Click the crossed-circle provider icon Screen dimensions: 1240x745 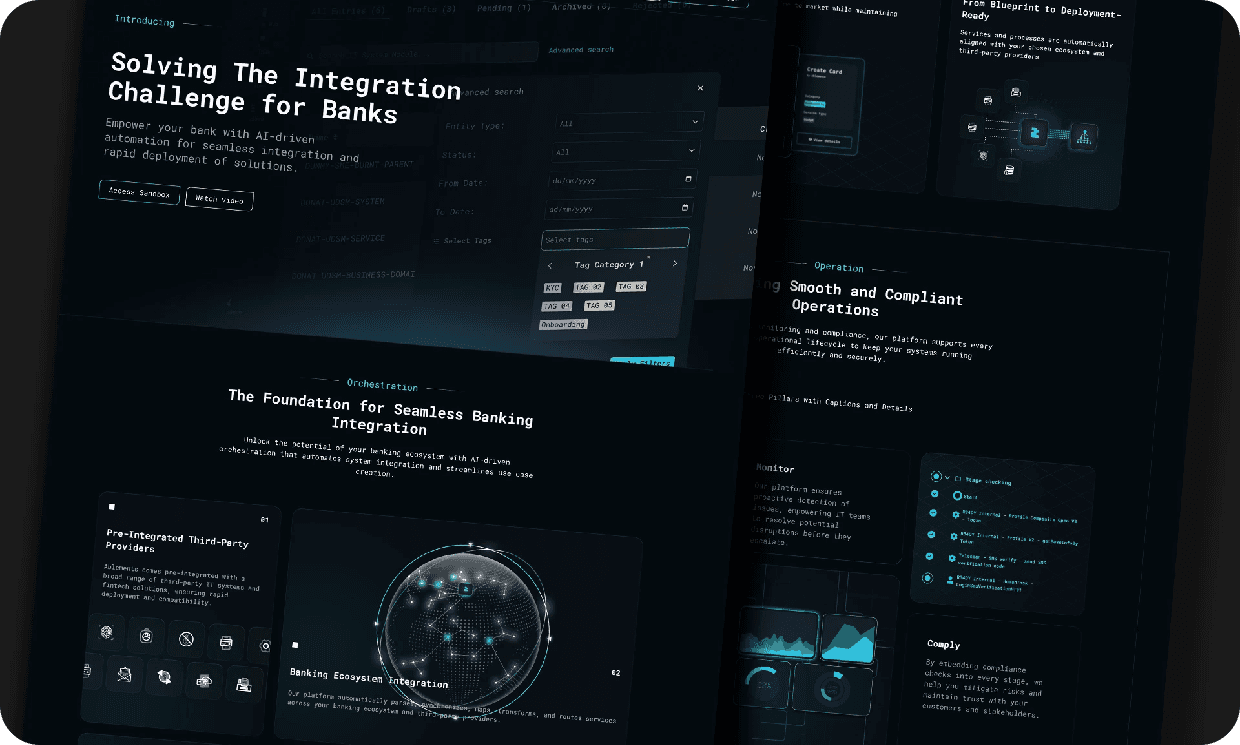click(186, 638)
